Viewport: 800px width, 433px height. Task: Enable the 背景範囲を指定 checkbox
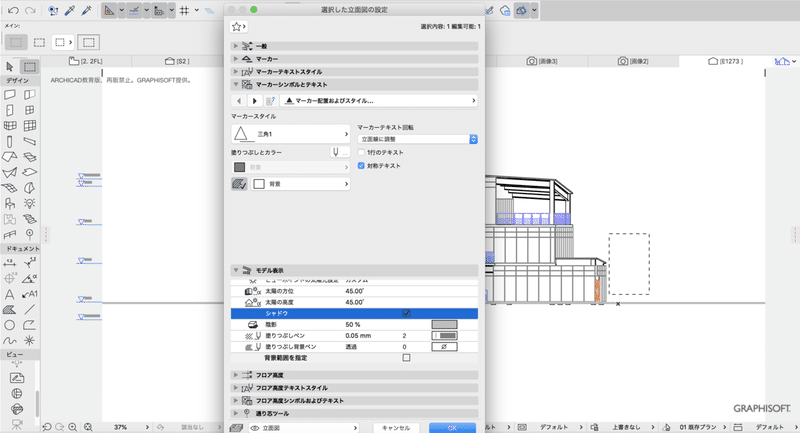click(406, 358)
